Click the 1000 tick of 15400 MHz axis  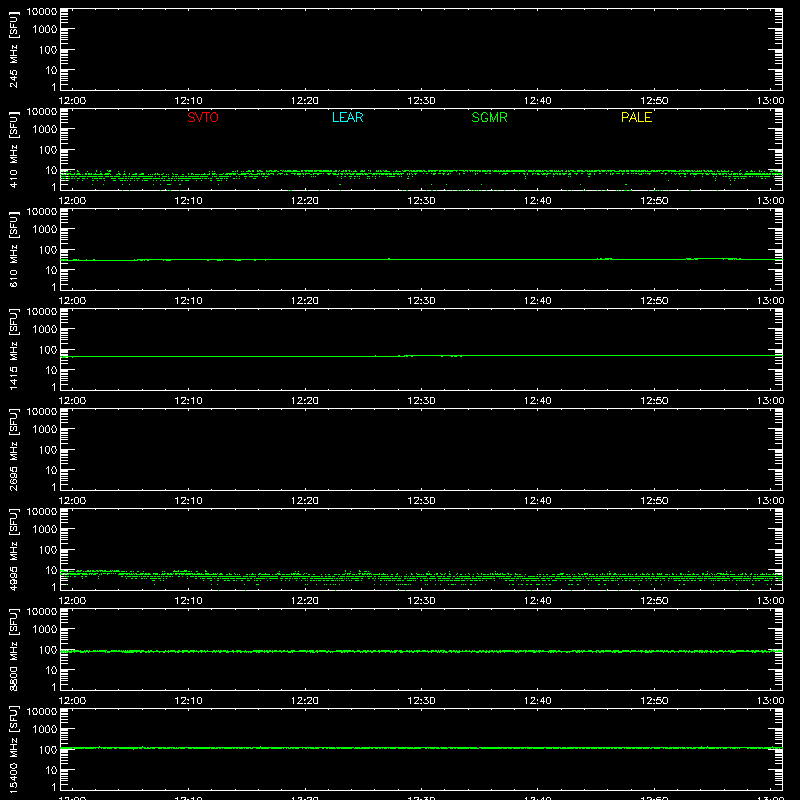tap(45, 730)
